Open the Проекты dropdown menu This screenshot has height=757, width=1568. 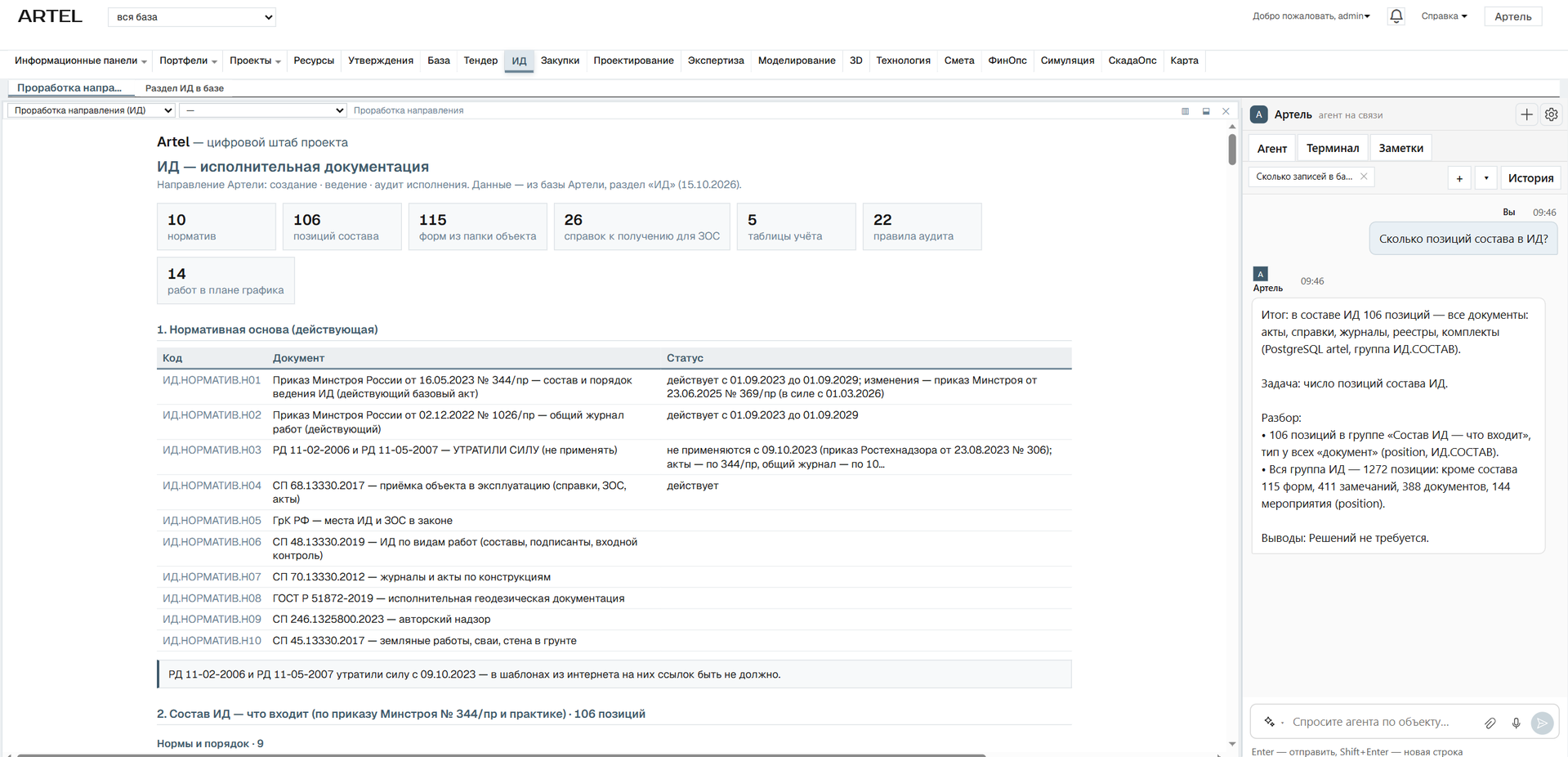(x=255, y=60)
